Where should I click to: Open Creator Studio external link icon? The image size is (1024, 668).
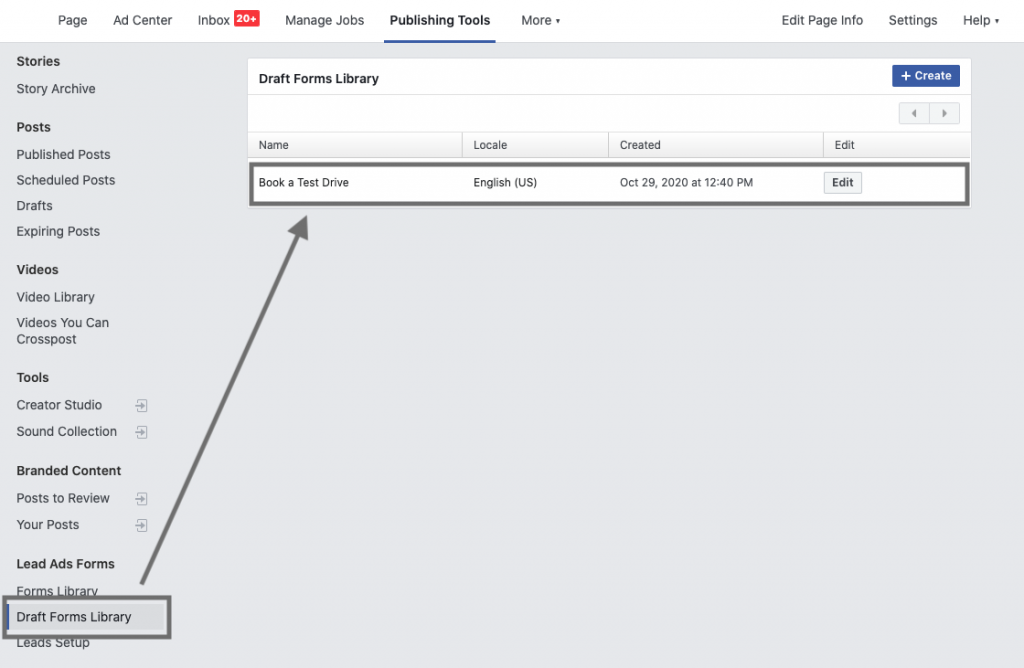pos(141,406)
